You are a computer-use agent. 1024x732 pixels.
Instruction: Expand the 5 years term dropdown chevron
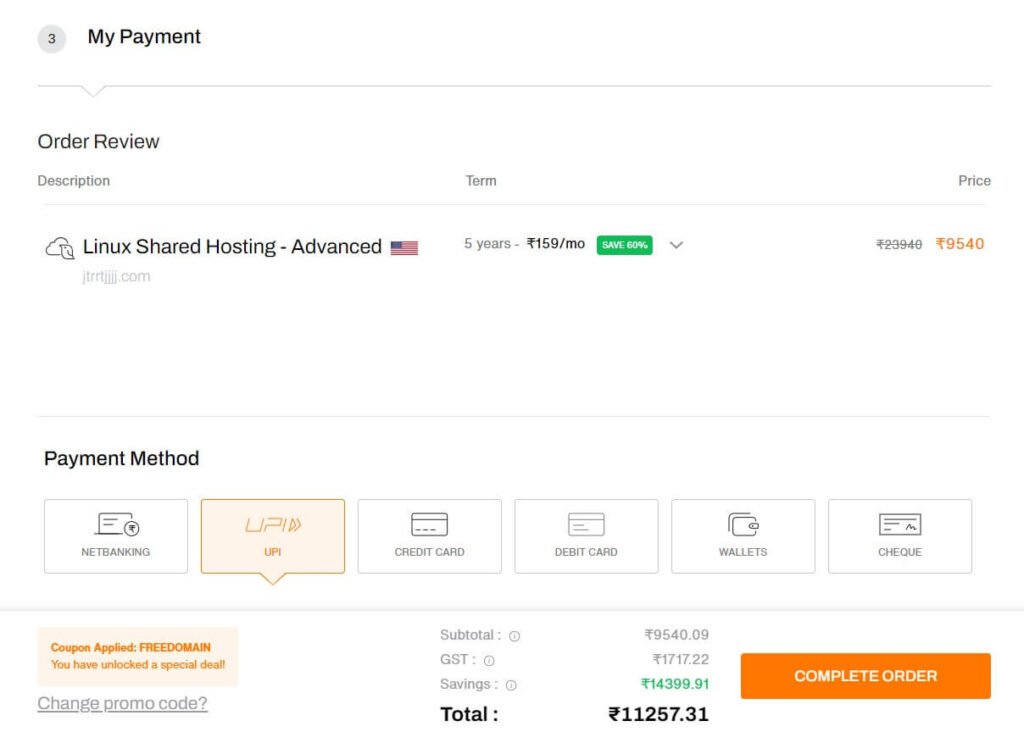(676, 245)
